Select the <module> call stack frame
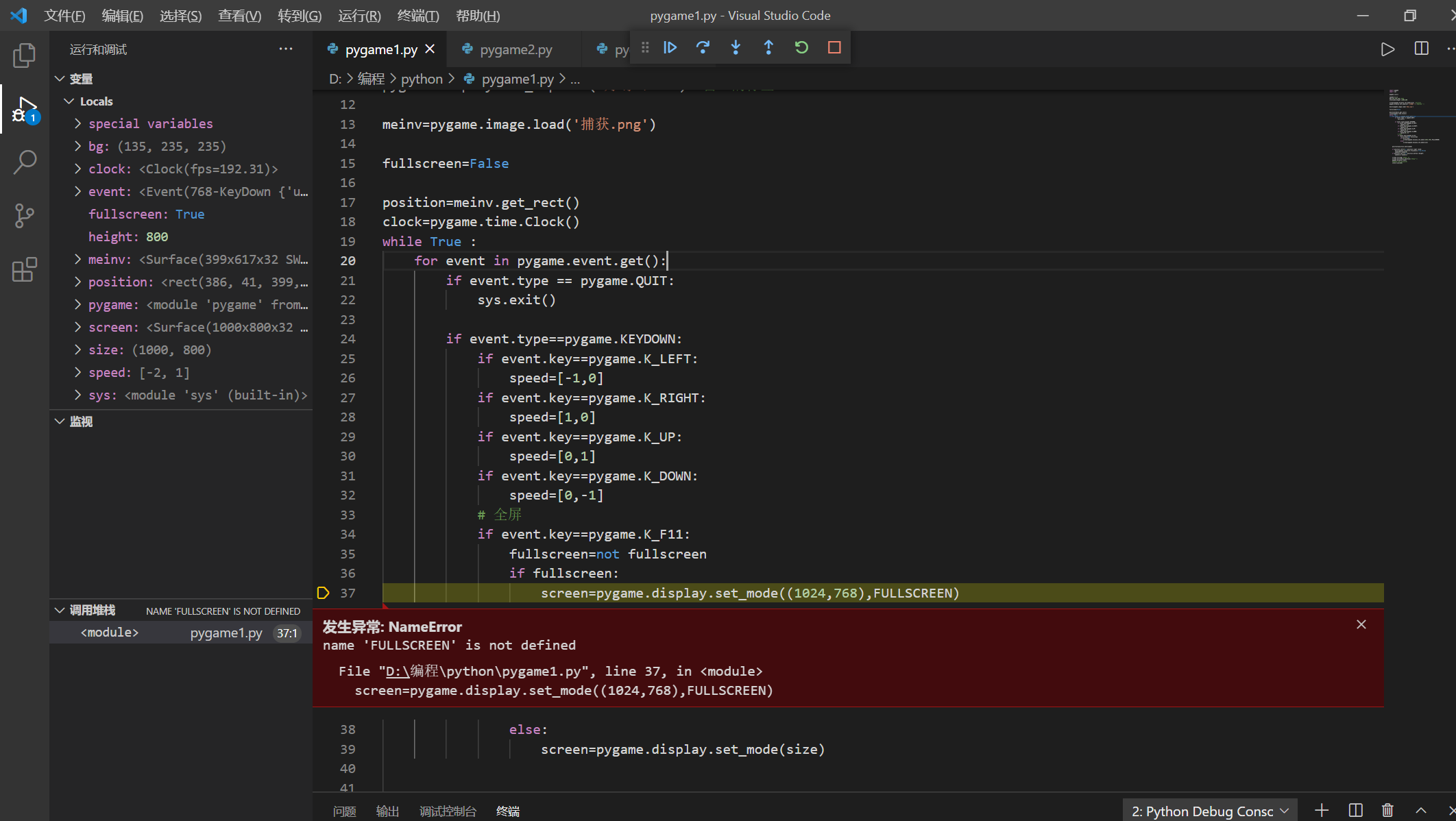 [x=181, y=633]
